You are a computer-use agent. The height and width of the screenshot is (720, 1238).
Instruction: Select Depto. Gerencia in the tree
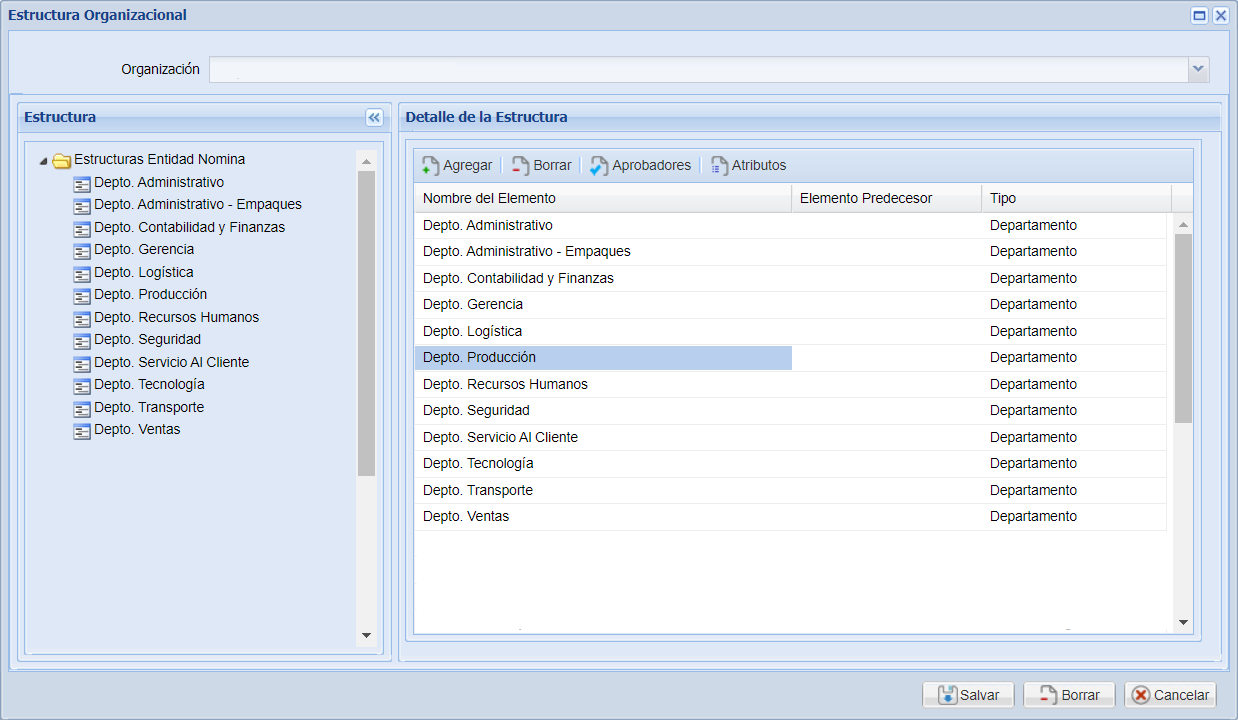click(x=143, y=250)
